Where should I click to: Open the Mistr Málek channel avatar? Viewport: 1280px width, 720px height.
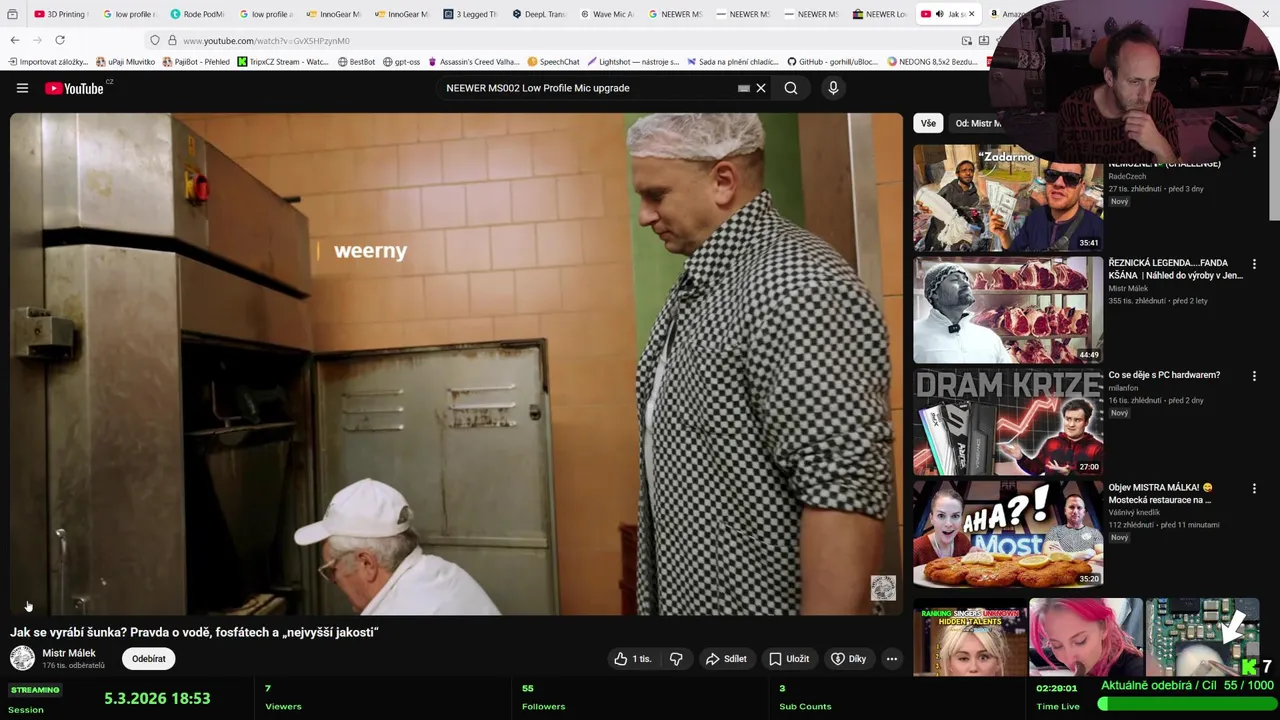pos(22,658)
